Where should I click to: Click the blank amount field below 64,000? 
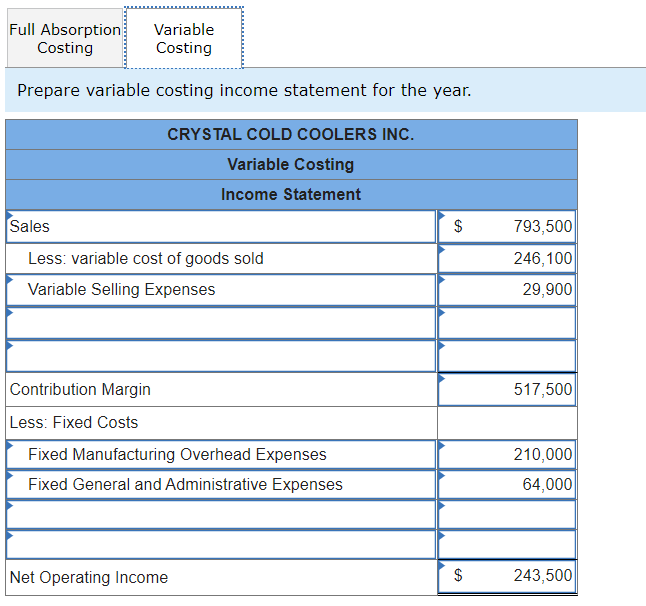(x=507, y=515)
